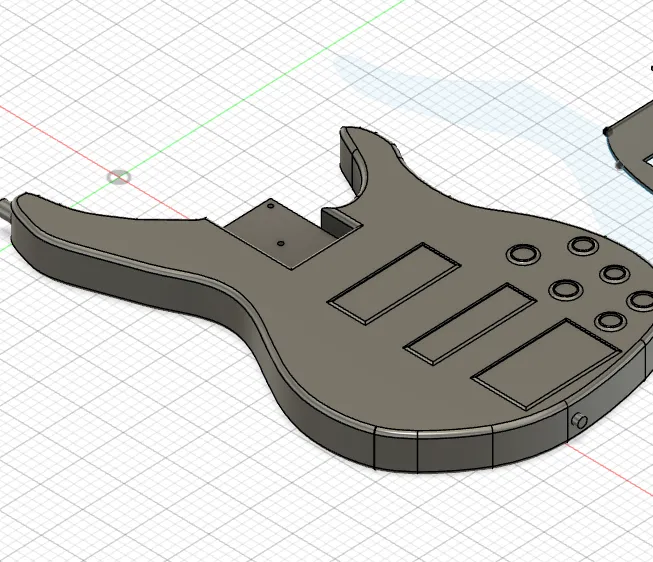The image size is (653, 562).
Task: Pick the screw hole in neck pocket's center
Action: click(281, 243)
